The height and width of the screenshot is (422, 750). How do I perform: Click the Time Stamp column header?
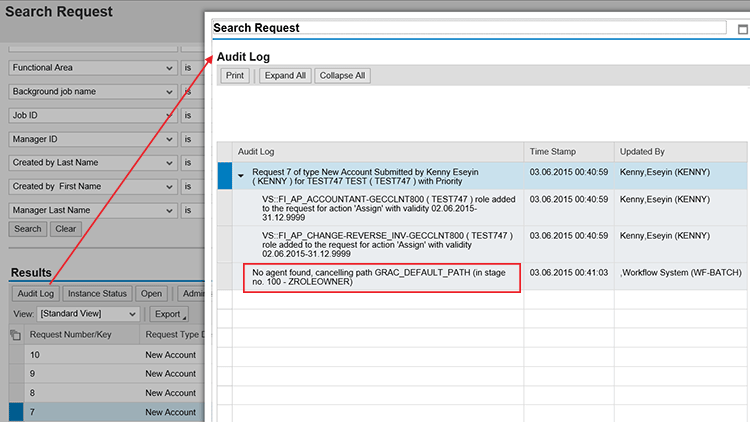552,152
